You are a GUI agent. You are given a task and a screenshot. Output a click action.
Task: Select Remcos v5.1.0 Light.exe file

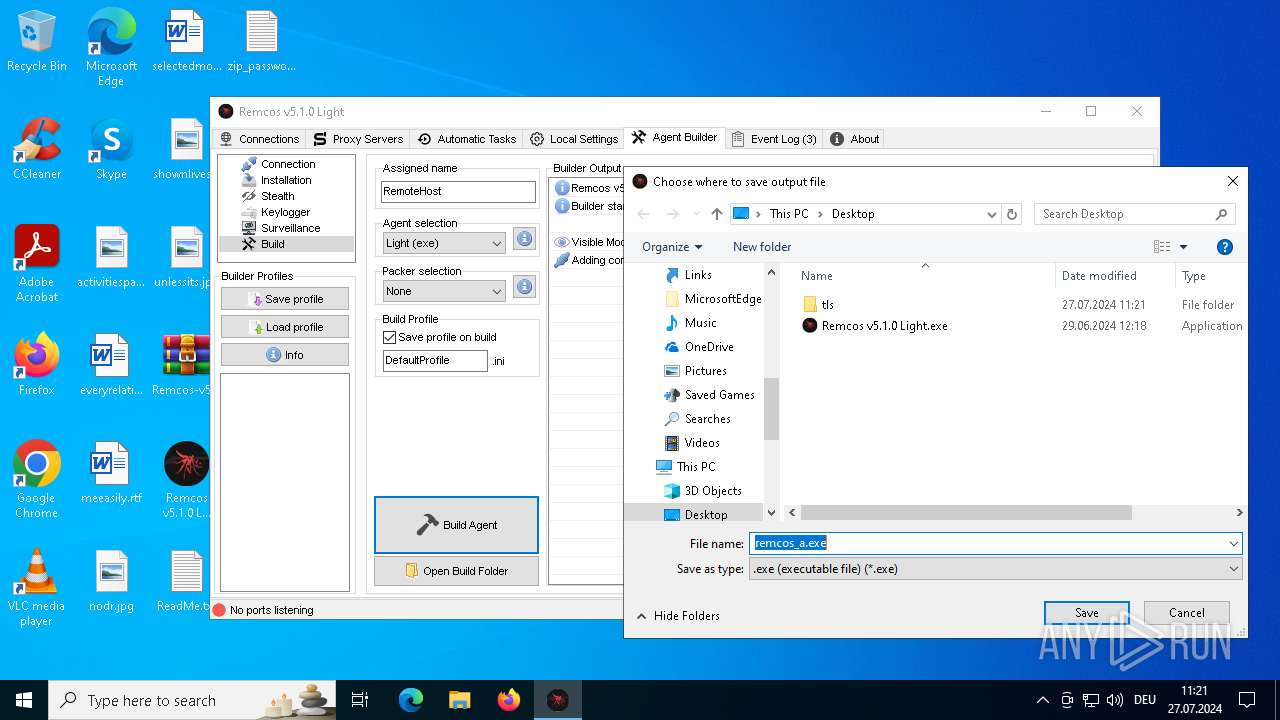[x=884, y=326]
